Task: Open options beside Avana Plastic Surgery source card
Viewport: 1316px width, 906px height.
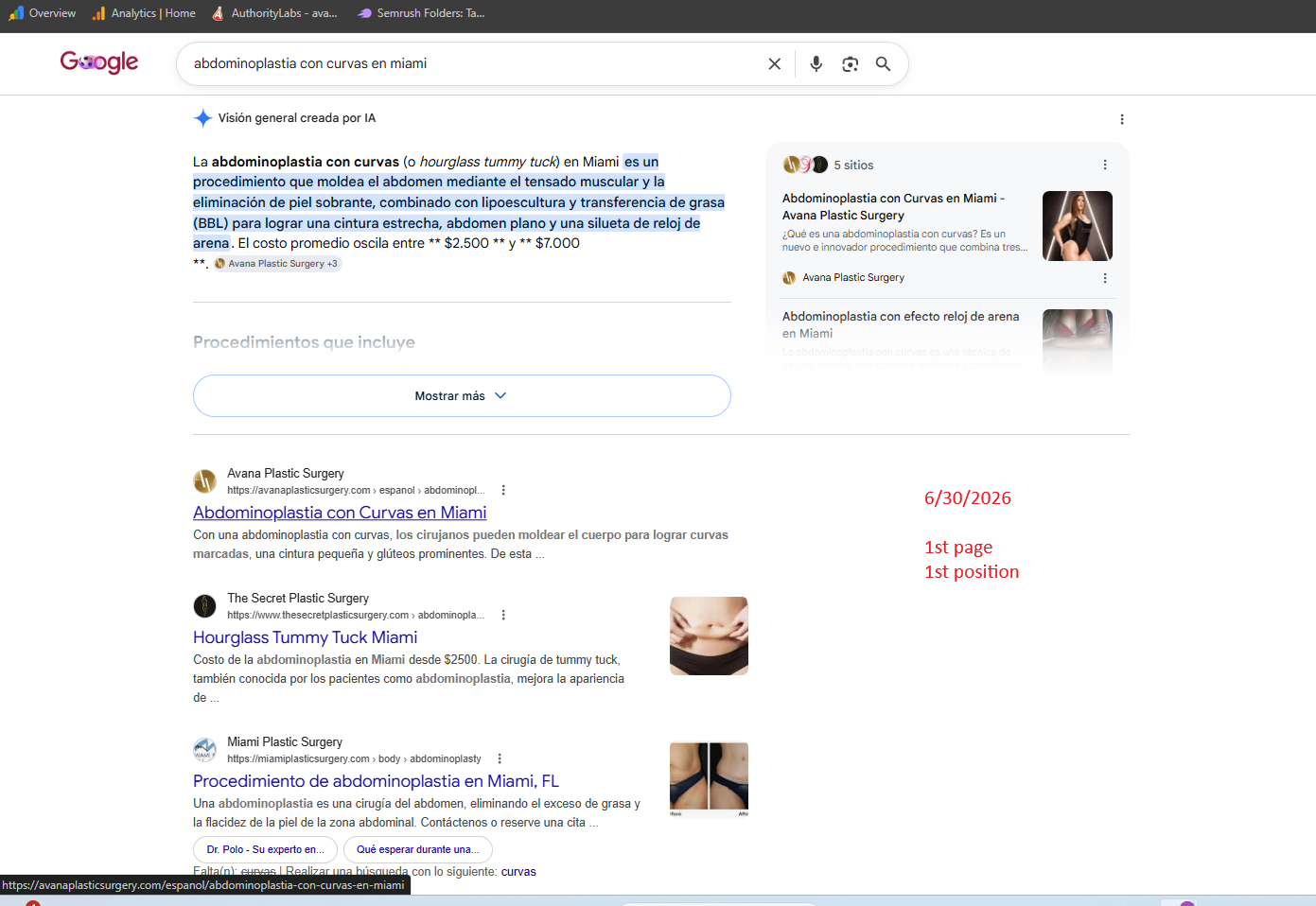Action: click(1105, 278)
